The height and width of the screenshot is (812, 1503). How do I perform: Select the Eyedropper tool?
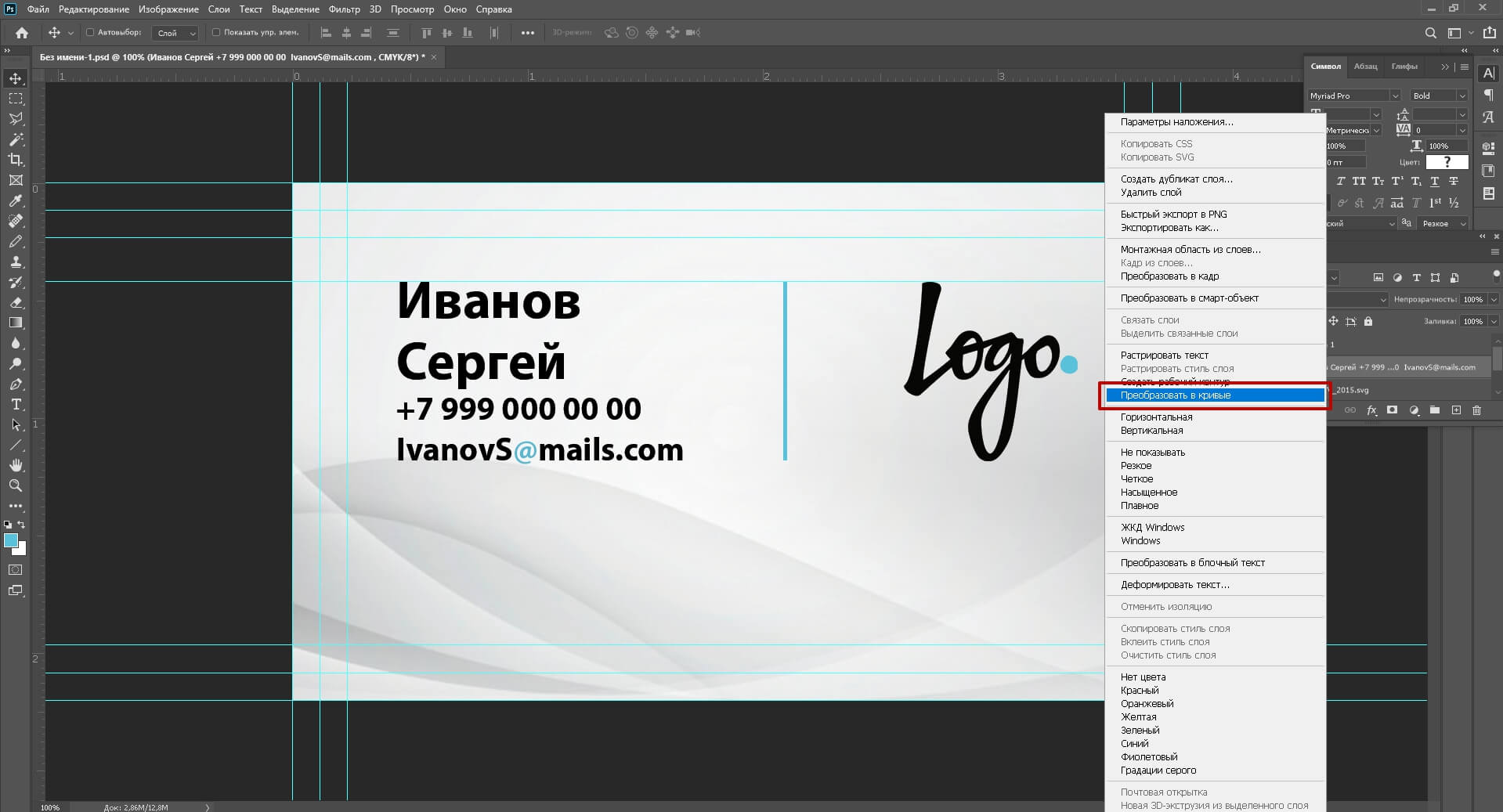click(15, 200)
